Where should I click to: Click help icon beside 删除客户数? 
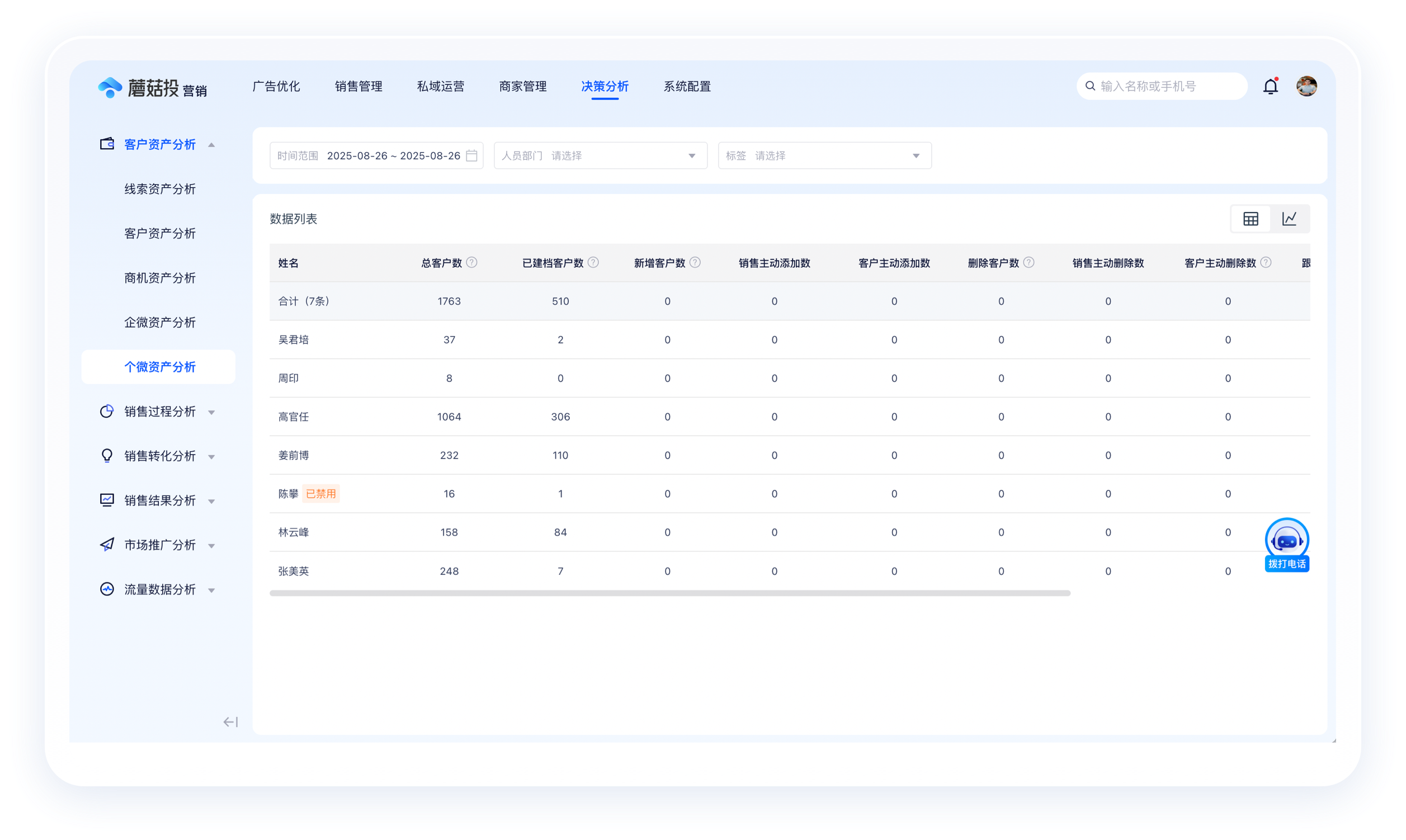(x=1029, y=263)
